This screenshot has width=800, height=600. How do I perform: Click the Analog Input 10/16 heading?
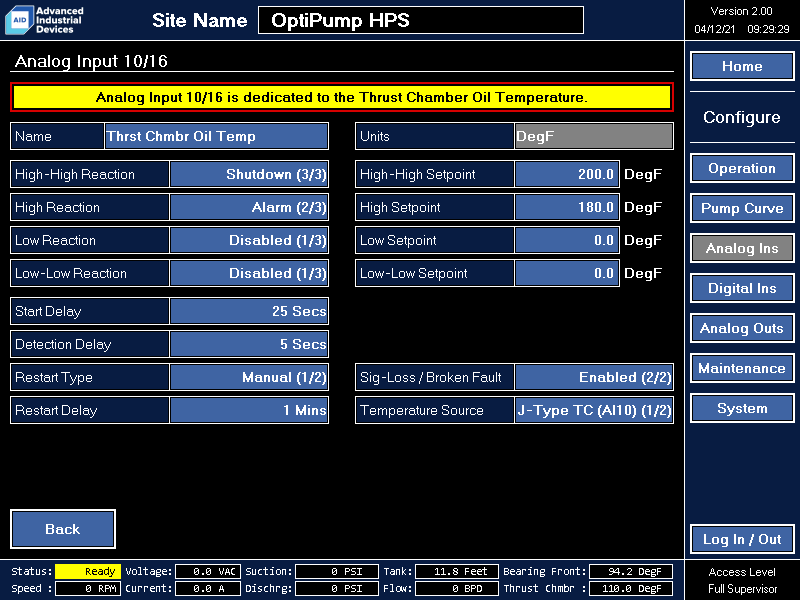pos(91,61)
